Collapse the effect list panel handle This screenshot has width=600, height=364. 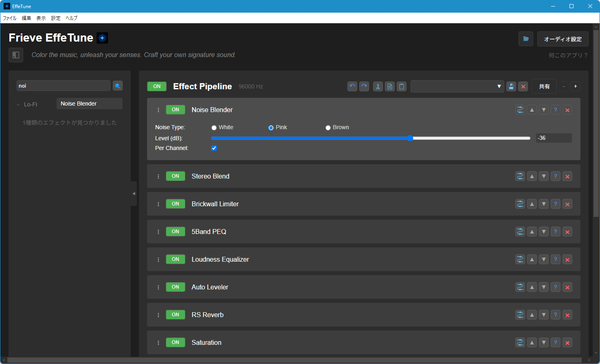pos(134,194)
